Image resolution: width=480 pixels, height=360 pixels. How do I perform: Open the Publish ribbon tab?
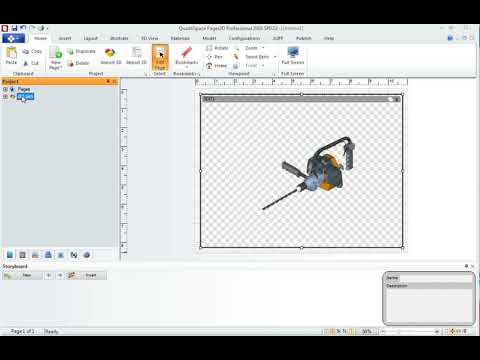click(303, 38)
